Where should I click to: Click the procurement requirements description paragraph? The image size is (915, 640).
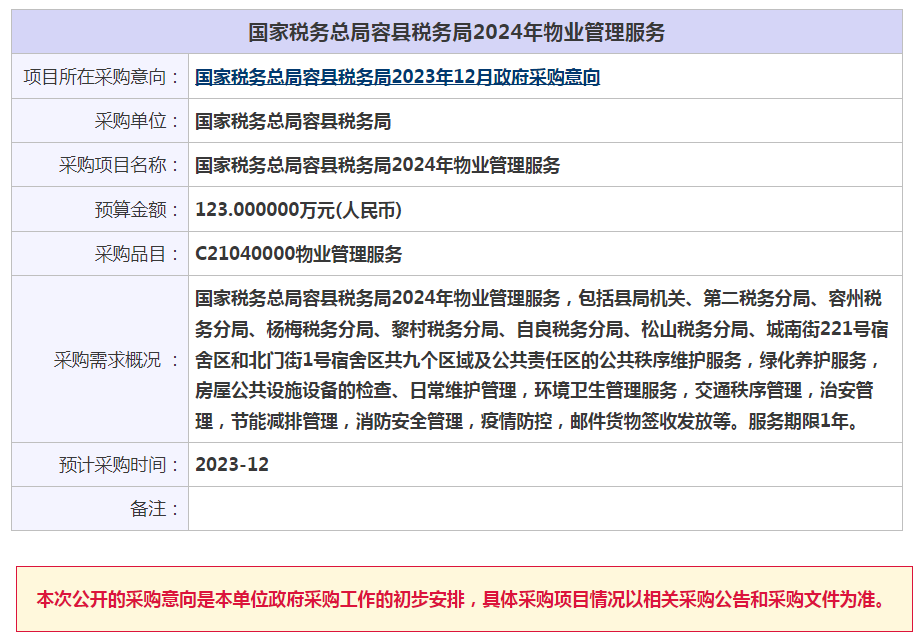tap(542, 359)
